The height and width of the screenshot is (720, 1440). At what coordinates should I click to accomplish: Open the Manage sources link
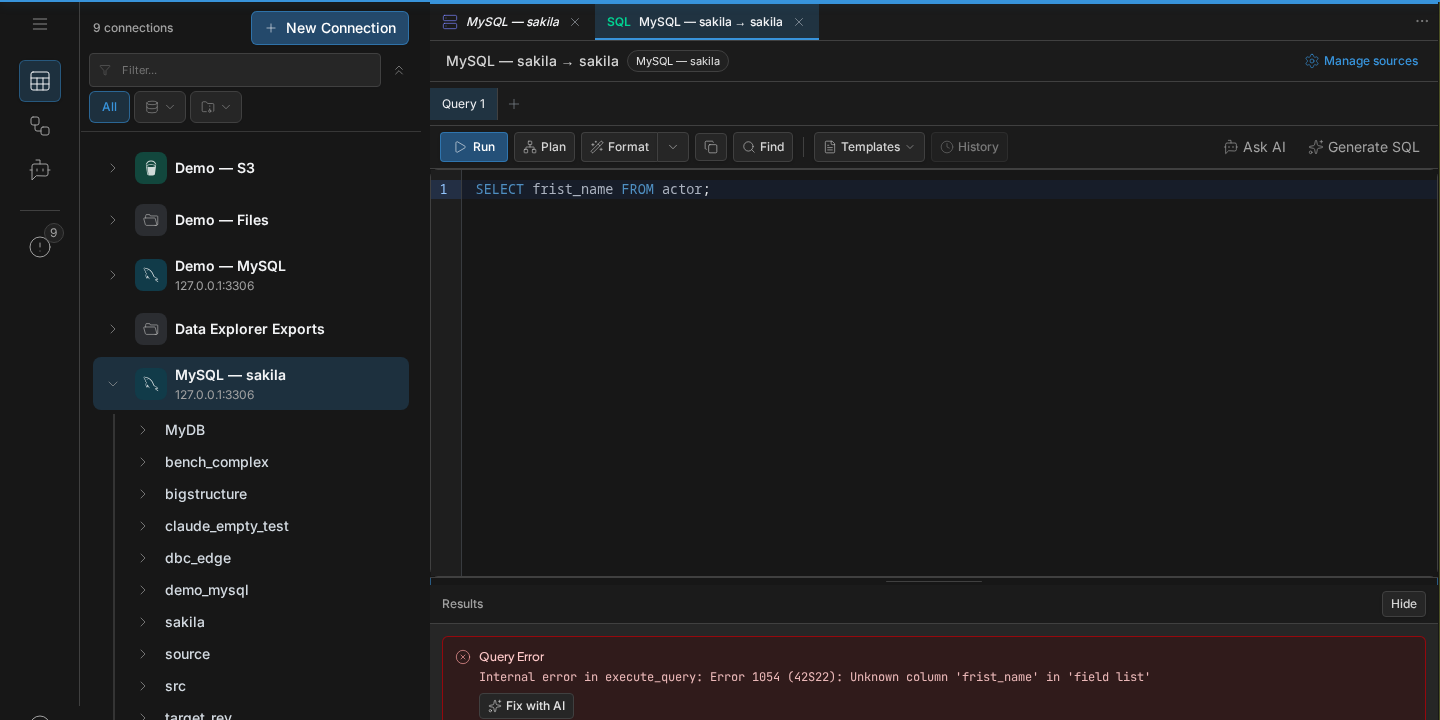1361,61
